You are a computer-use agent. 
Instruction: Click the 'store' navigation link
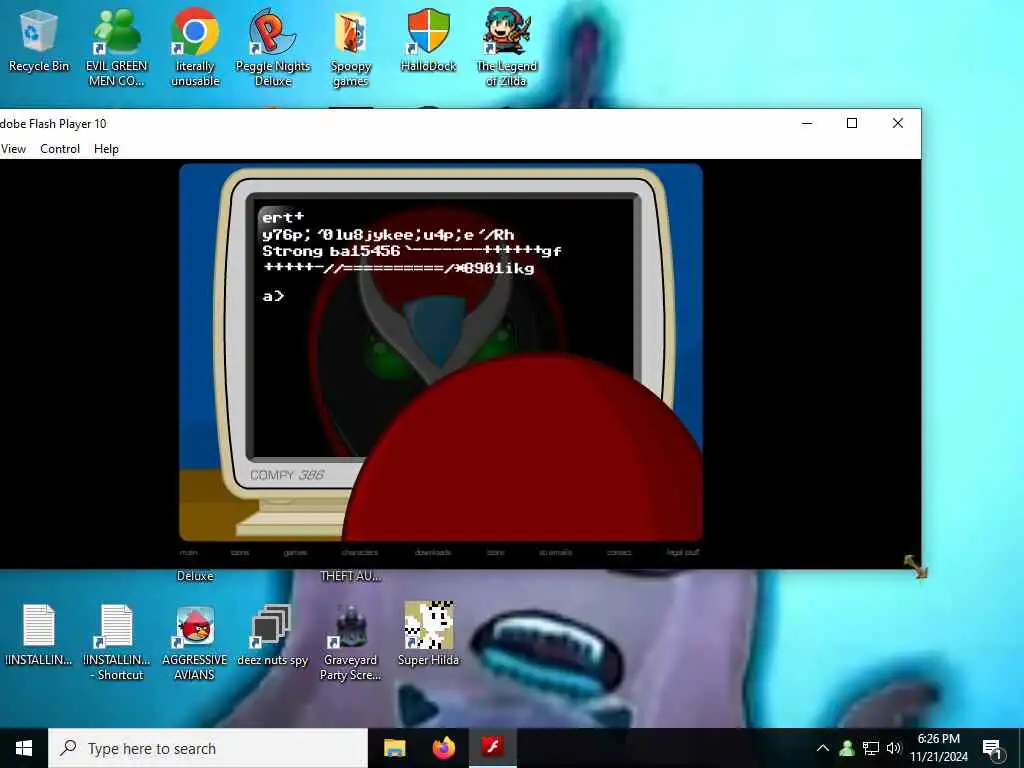click(x=496, y=552)
